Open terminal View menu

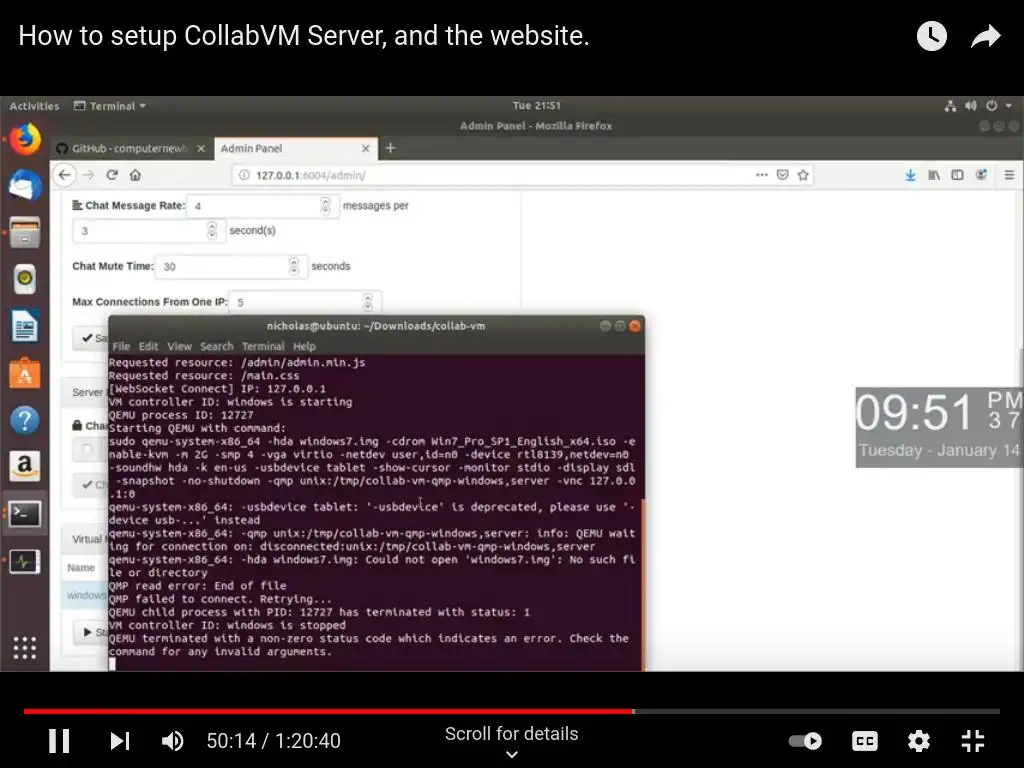coord(179,346)
